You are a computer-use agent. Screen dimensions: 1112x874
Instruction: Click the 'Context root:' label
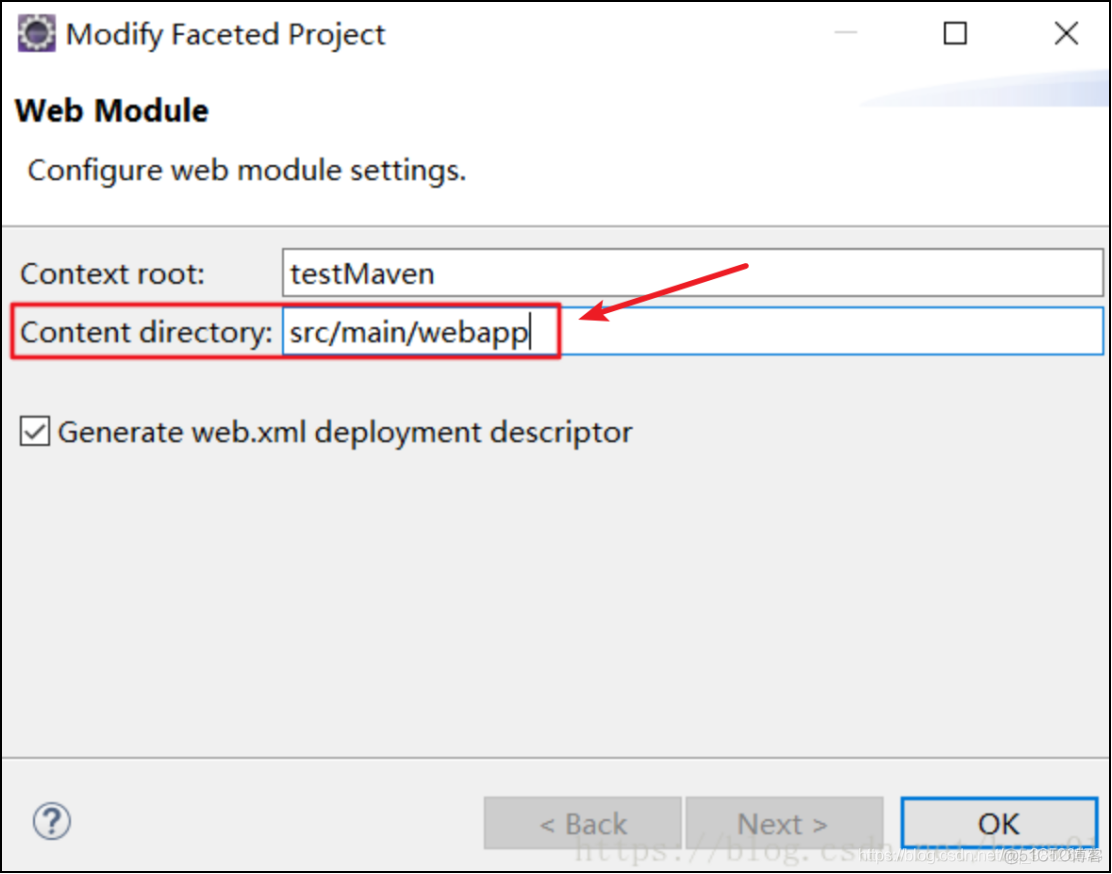click(113, 273)
